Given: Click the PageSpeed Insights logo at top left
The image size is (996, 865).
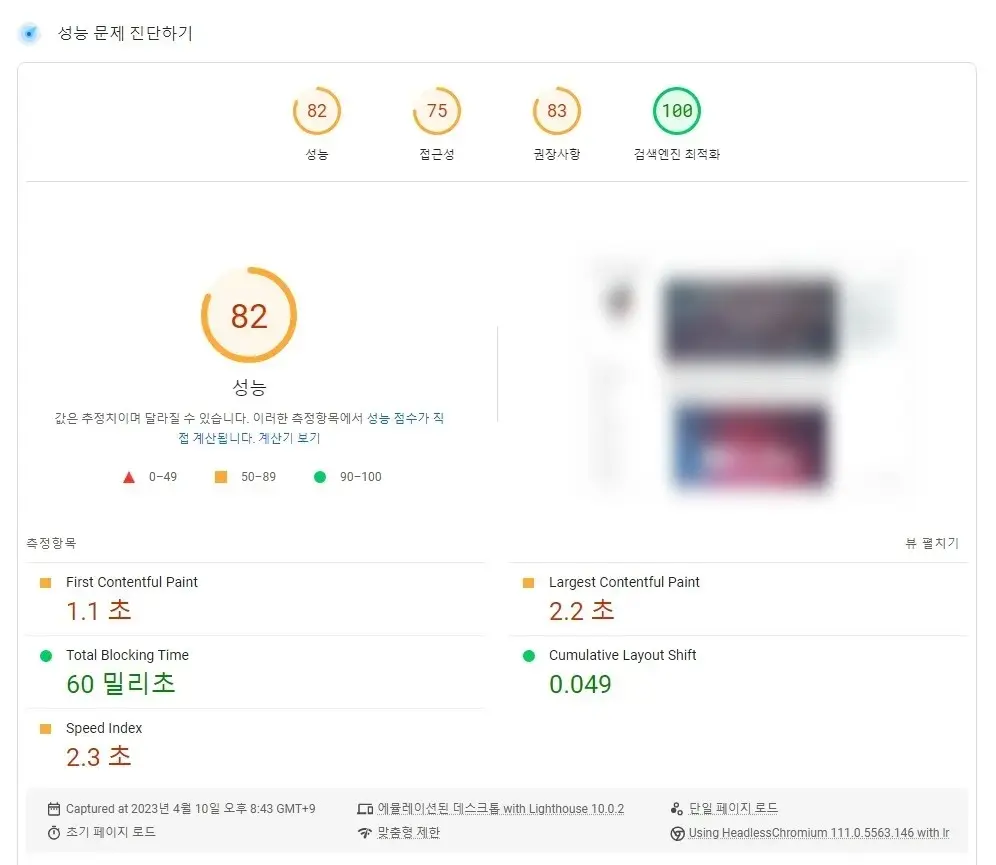Looking at the screenshot, I should 29,33.
